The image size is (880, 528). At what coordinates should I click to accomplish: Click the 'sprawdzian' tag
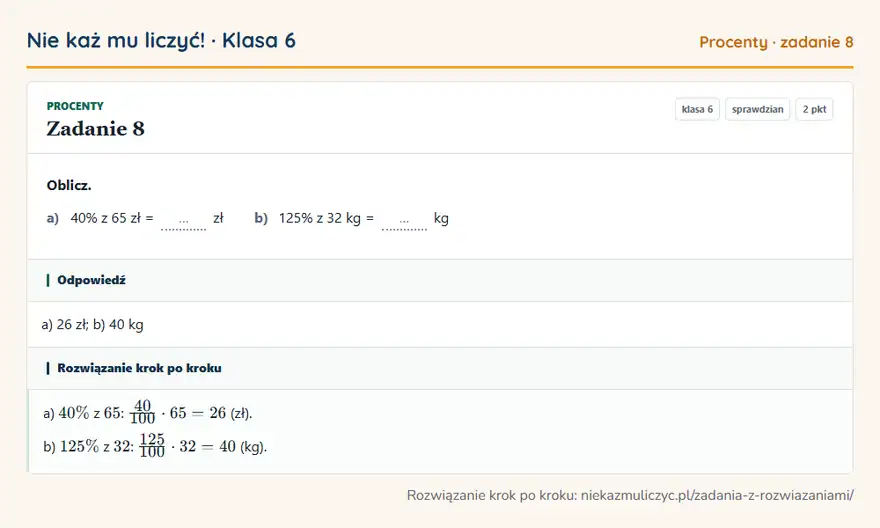(757, 109)
